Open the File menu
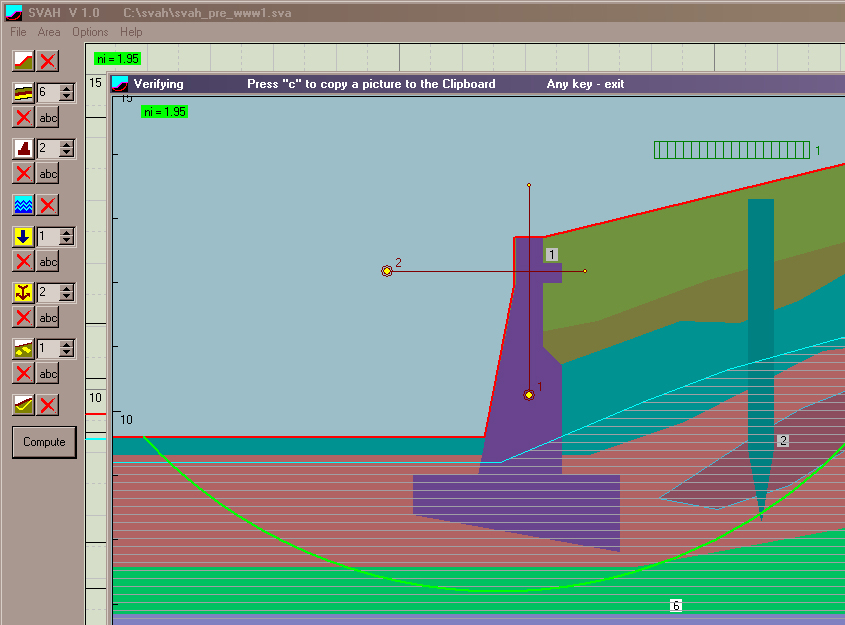The height and width of the screenshot is (625, 845). (x=18, y=32)
